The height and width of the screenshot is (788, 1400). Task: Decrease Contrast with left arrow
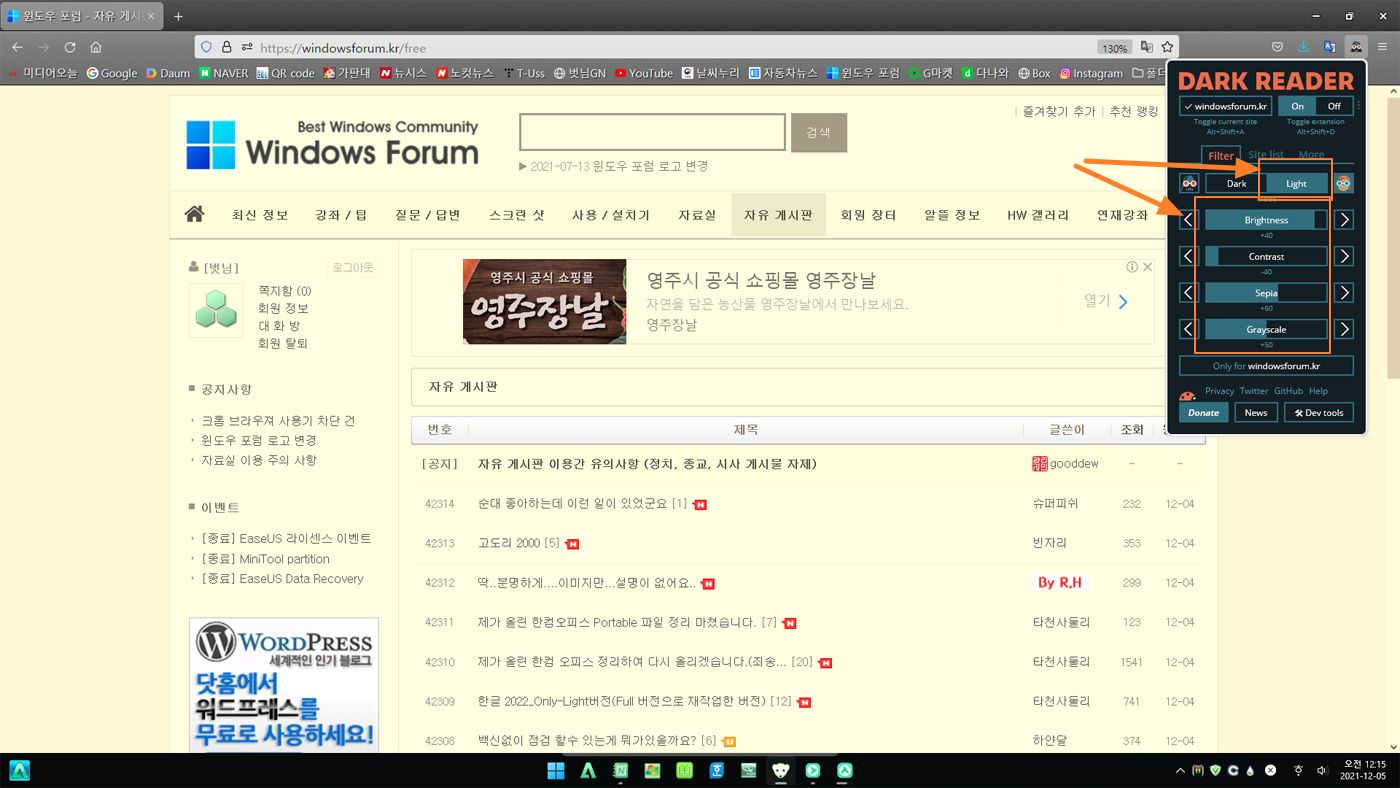coord(1188,257)
